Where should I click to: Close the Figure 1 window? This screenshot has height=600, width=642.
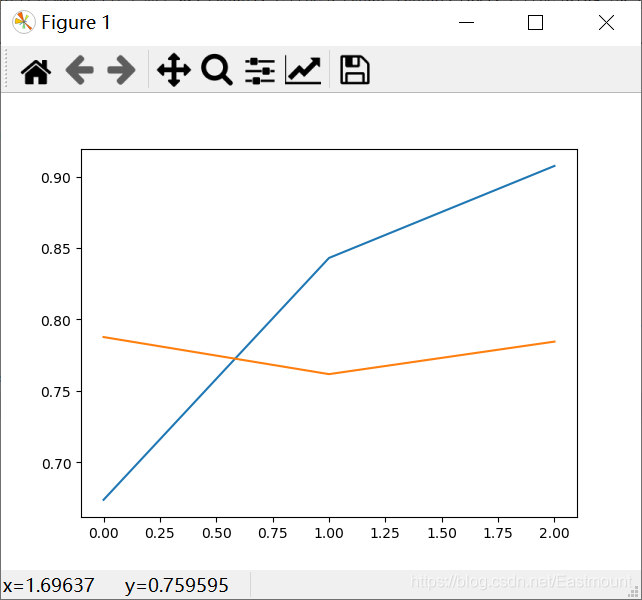click(x=606, y=22)
